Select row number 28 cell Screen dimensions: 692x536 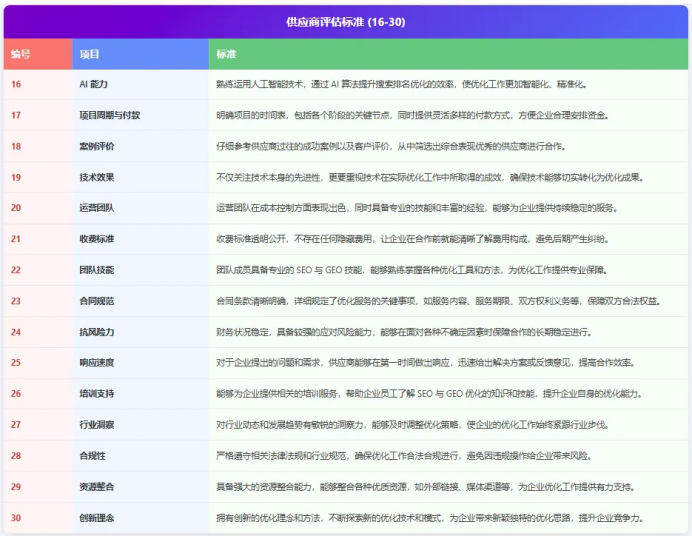pos(16,456)
